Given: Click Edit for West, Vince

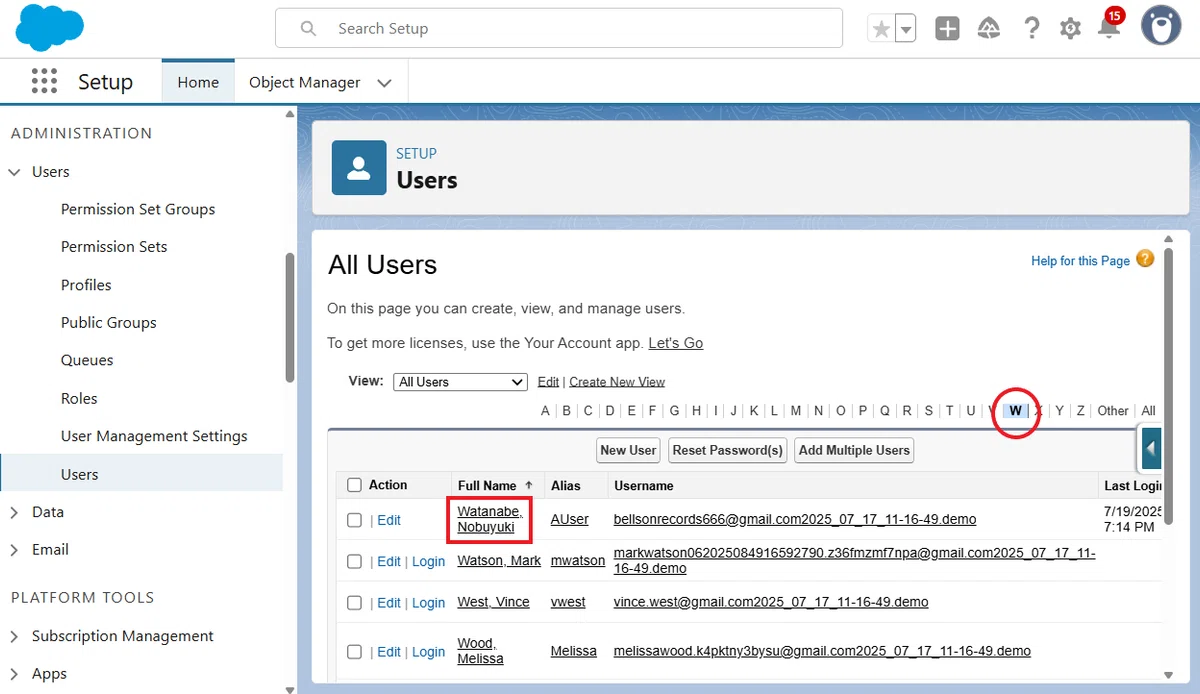Looking at the screenshot, I should coord(389,603).
